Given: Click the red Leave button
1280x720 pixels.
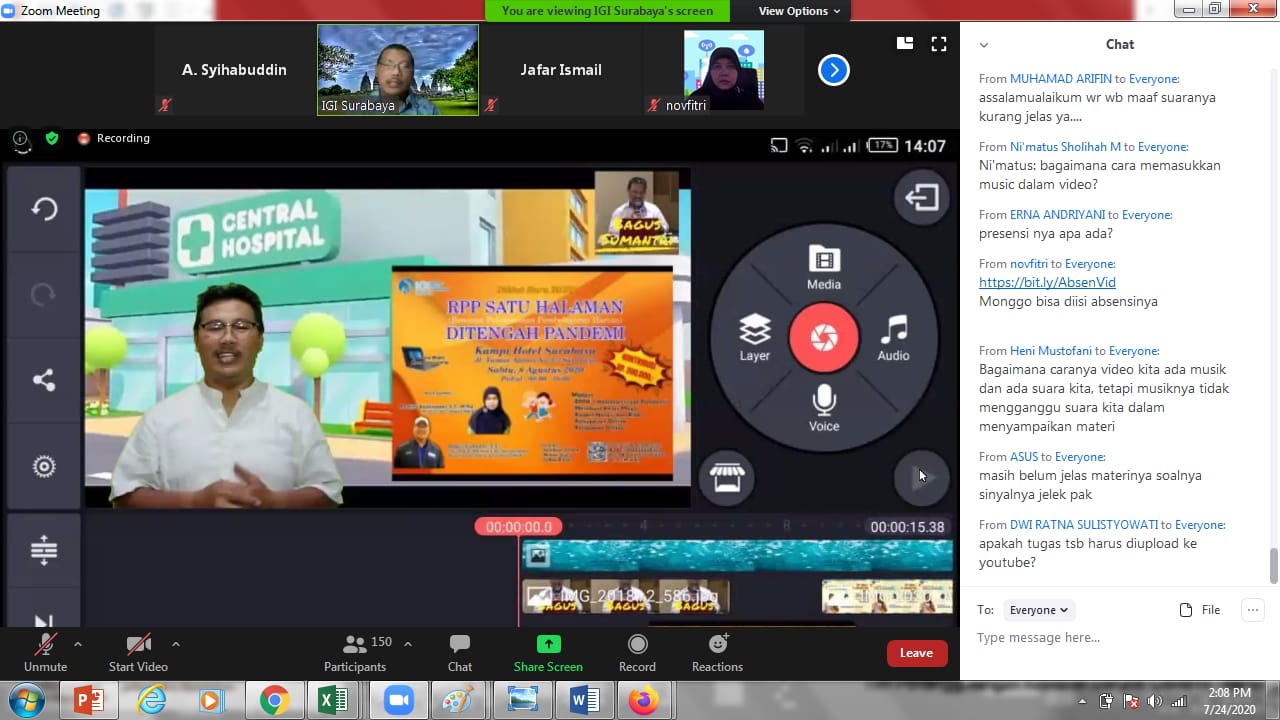Looking at the screenshot, I should coord(916,653).
